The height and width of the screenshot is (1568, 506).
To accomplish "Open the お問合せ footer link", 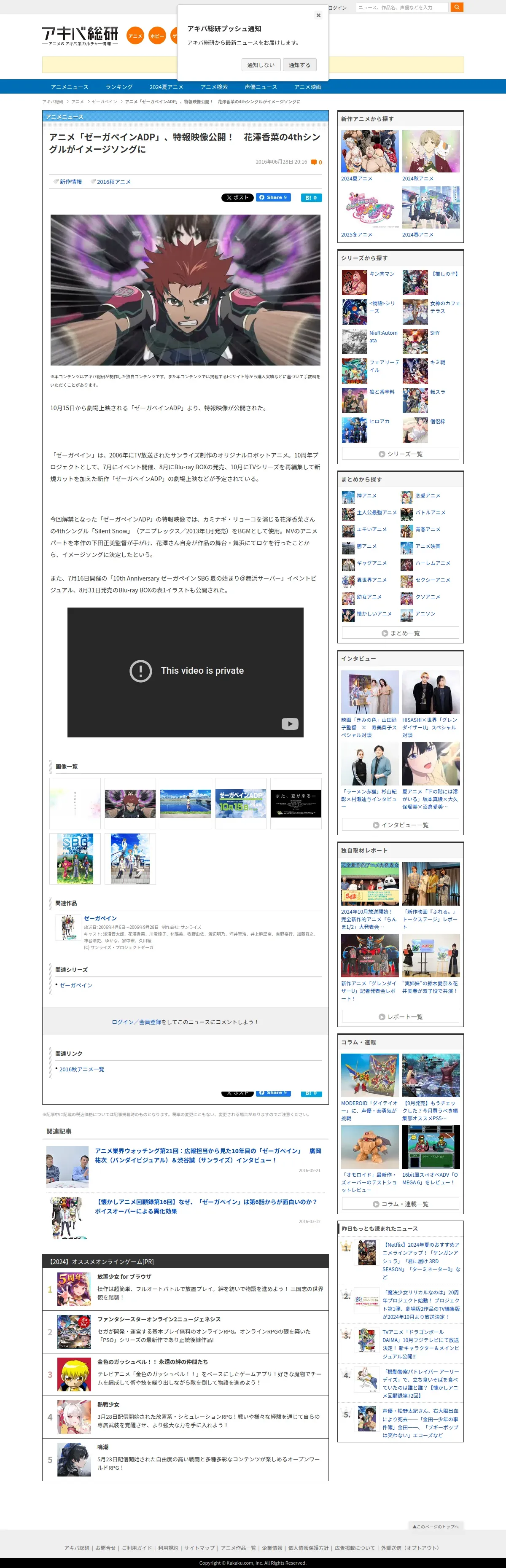I will (105, 1547).
